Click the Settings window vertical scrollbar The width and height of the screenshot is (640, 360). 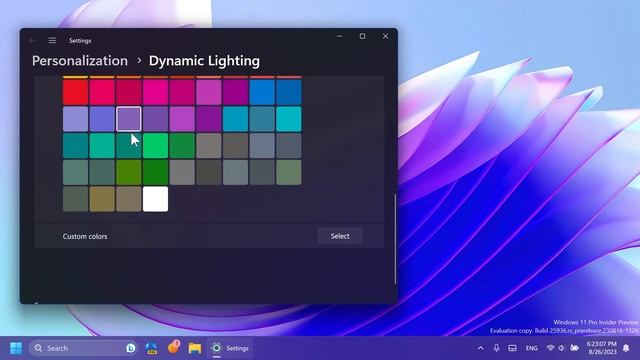[395, 239]
